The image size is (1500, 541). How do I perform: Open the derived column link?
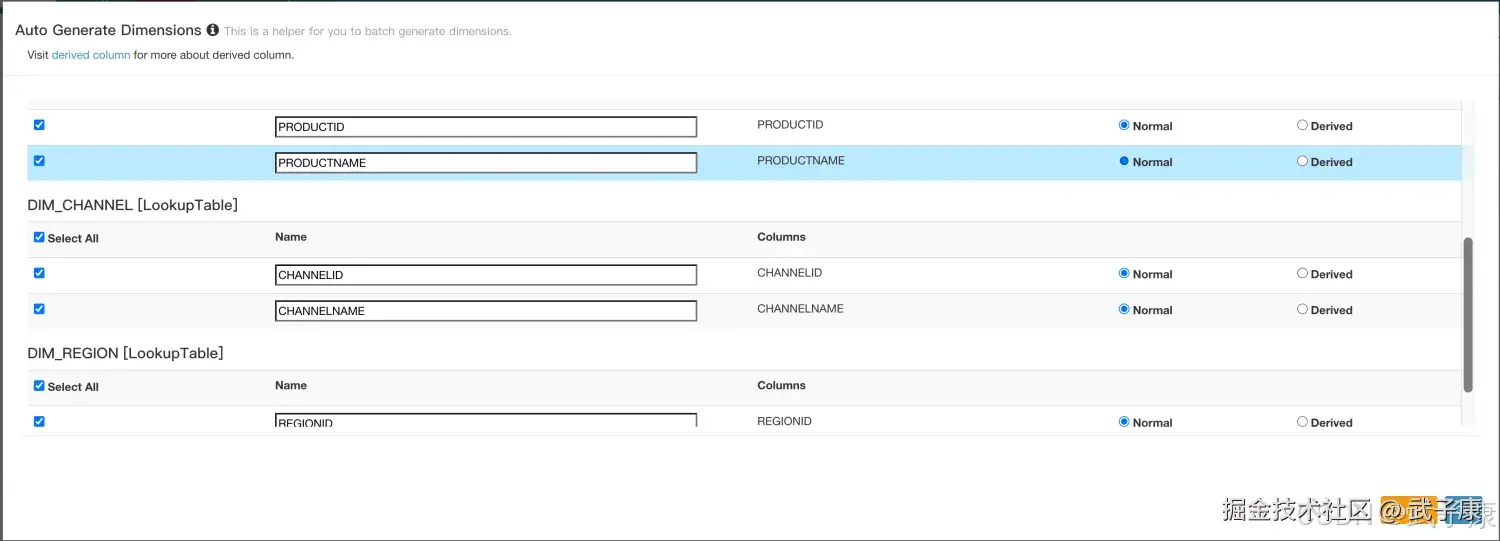[91, 55]
